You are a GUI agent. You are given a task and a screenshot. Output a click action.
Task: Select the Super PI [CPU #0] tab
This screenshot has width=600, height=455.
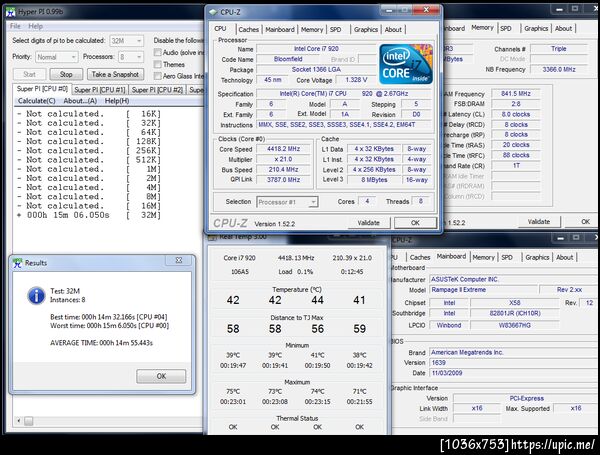click(42, 89)
